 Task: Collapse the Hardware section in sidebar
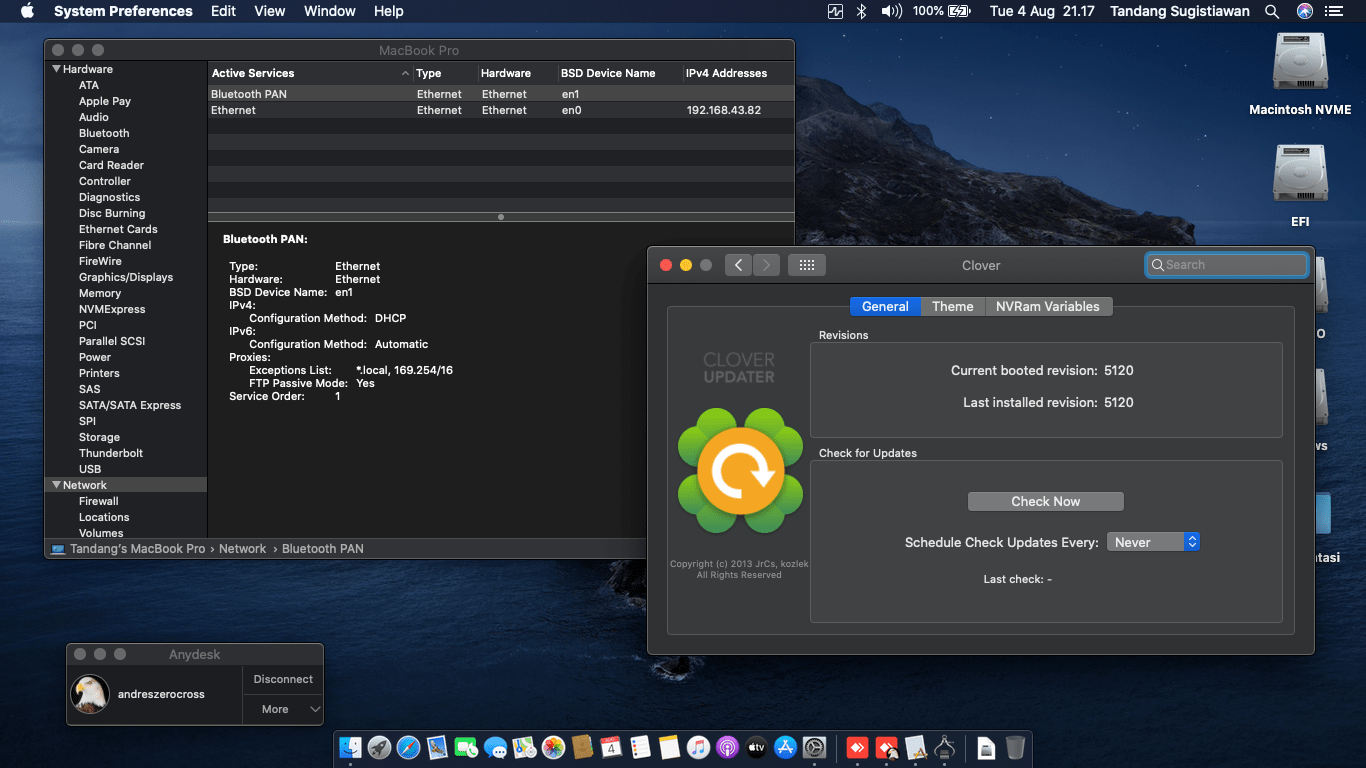click(x=57, y=69)
